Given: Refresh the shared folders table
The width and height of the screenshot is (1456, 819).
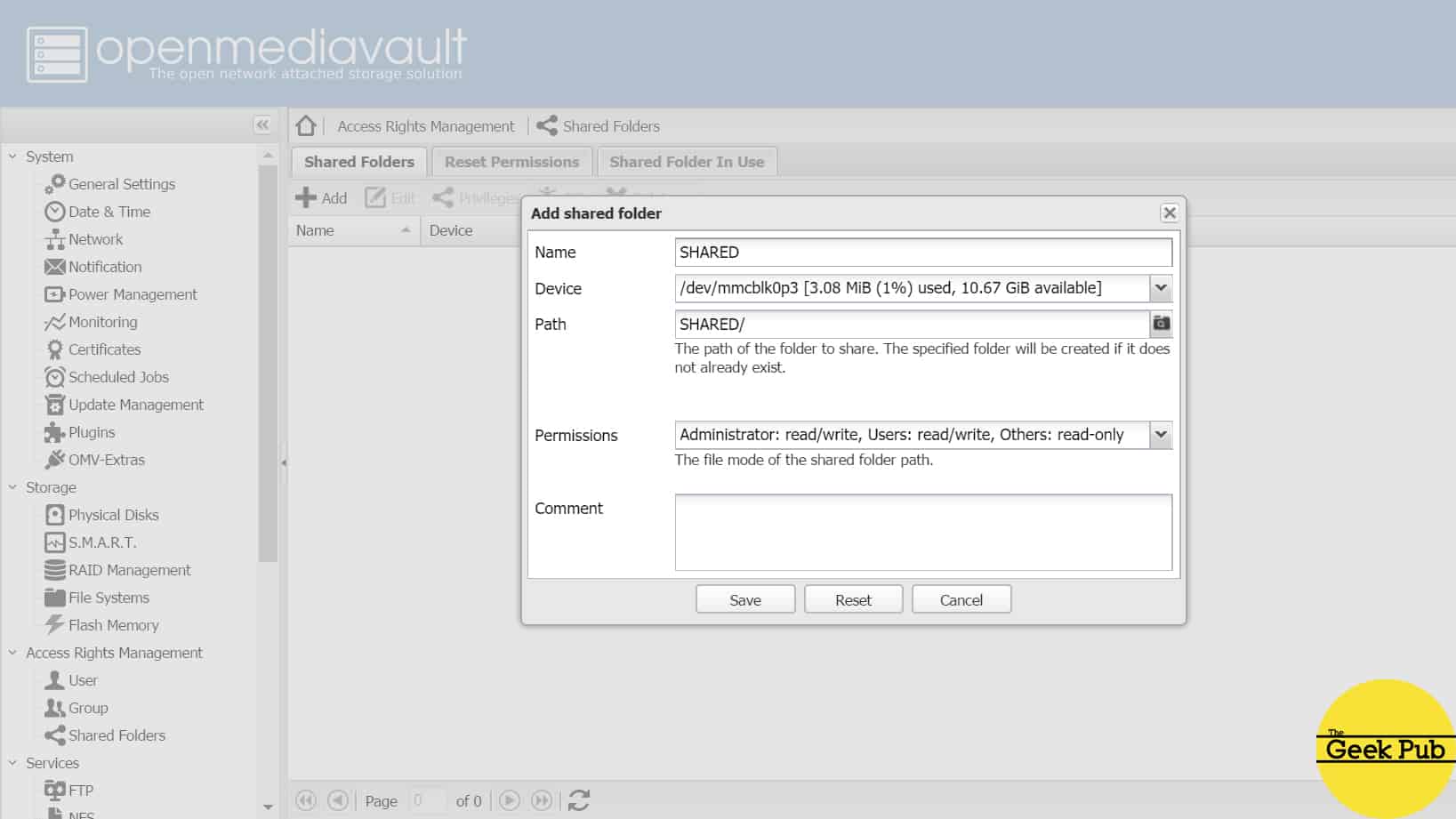Looking at the screenshot, I should [579, 800].
